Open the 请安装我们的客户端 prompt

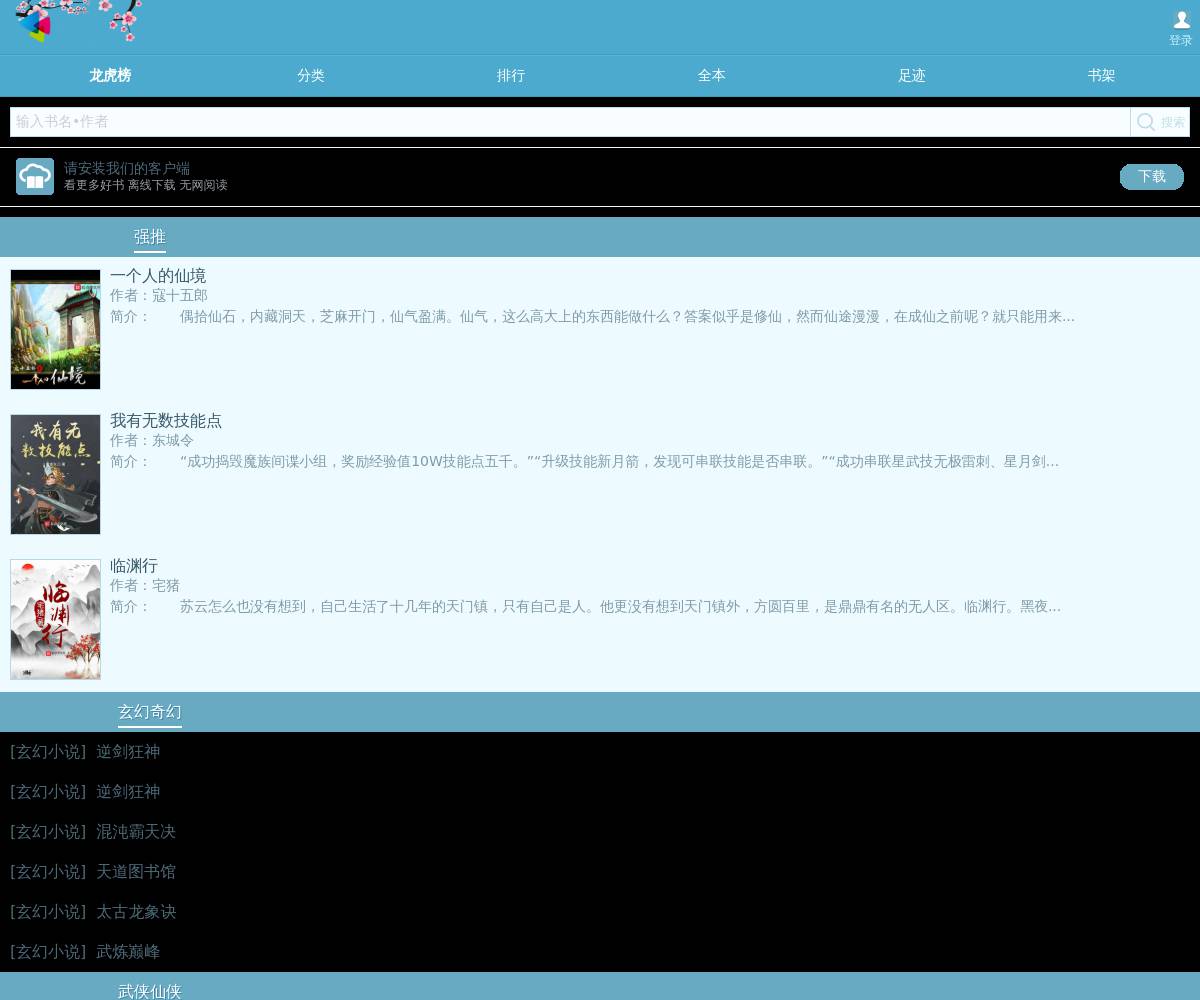(127, 168)
